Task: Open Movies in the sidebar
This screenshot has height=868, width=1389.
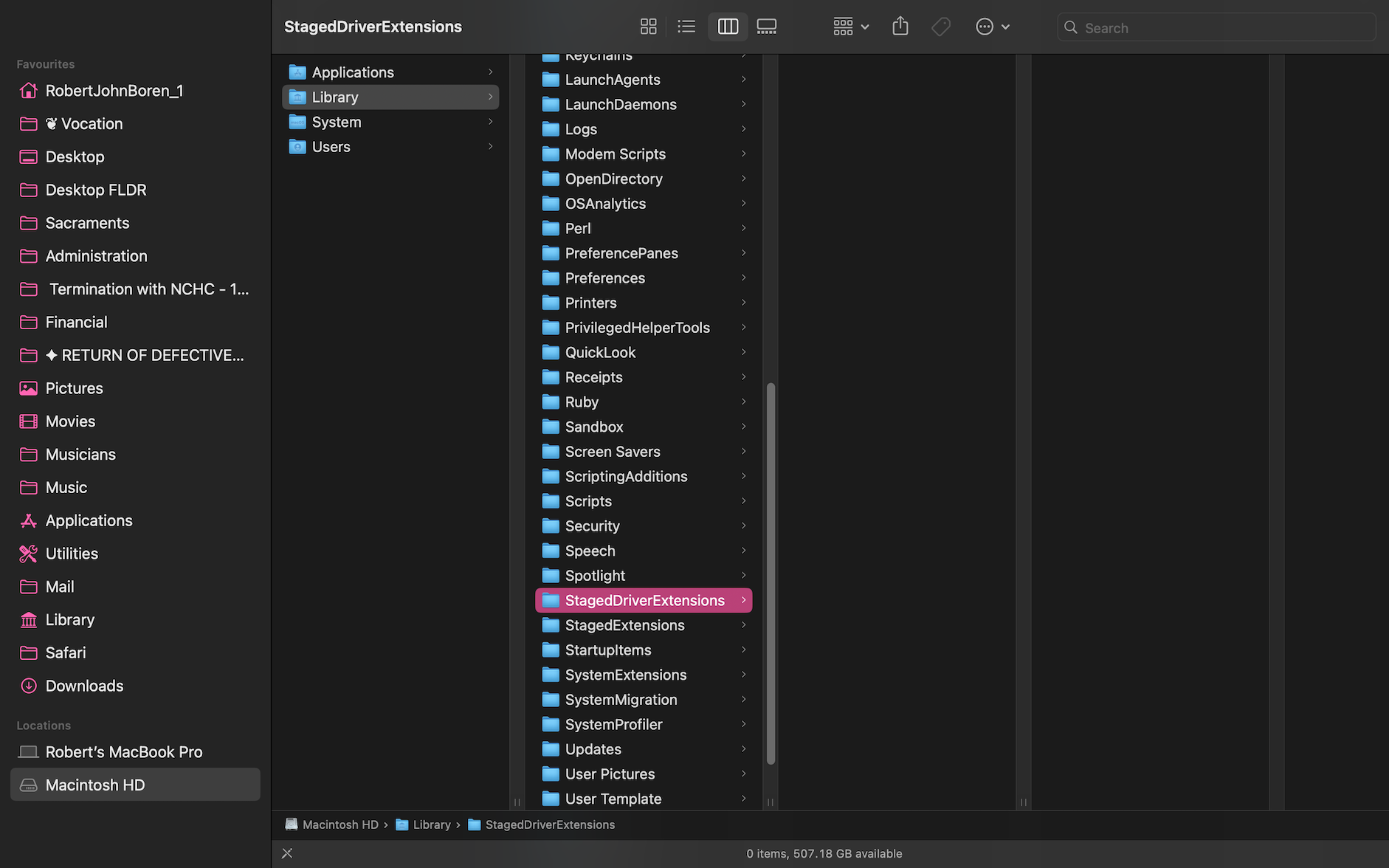Action: [x=135, y=421]
